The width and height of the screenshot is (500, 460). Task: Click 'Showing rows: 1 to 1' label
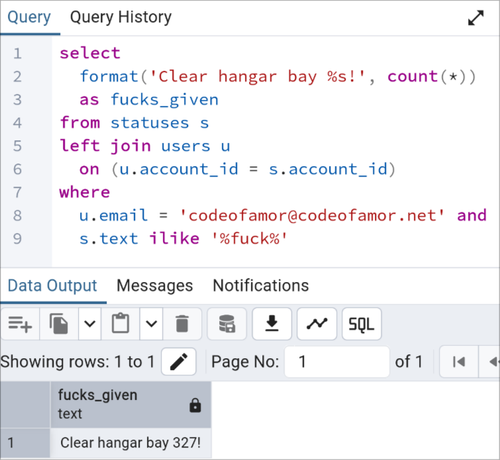click(78, 362)
